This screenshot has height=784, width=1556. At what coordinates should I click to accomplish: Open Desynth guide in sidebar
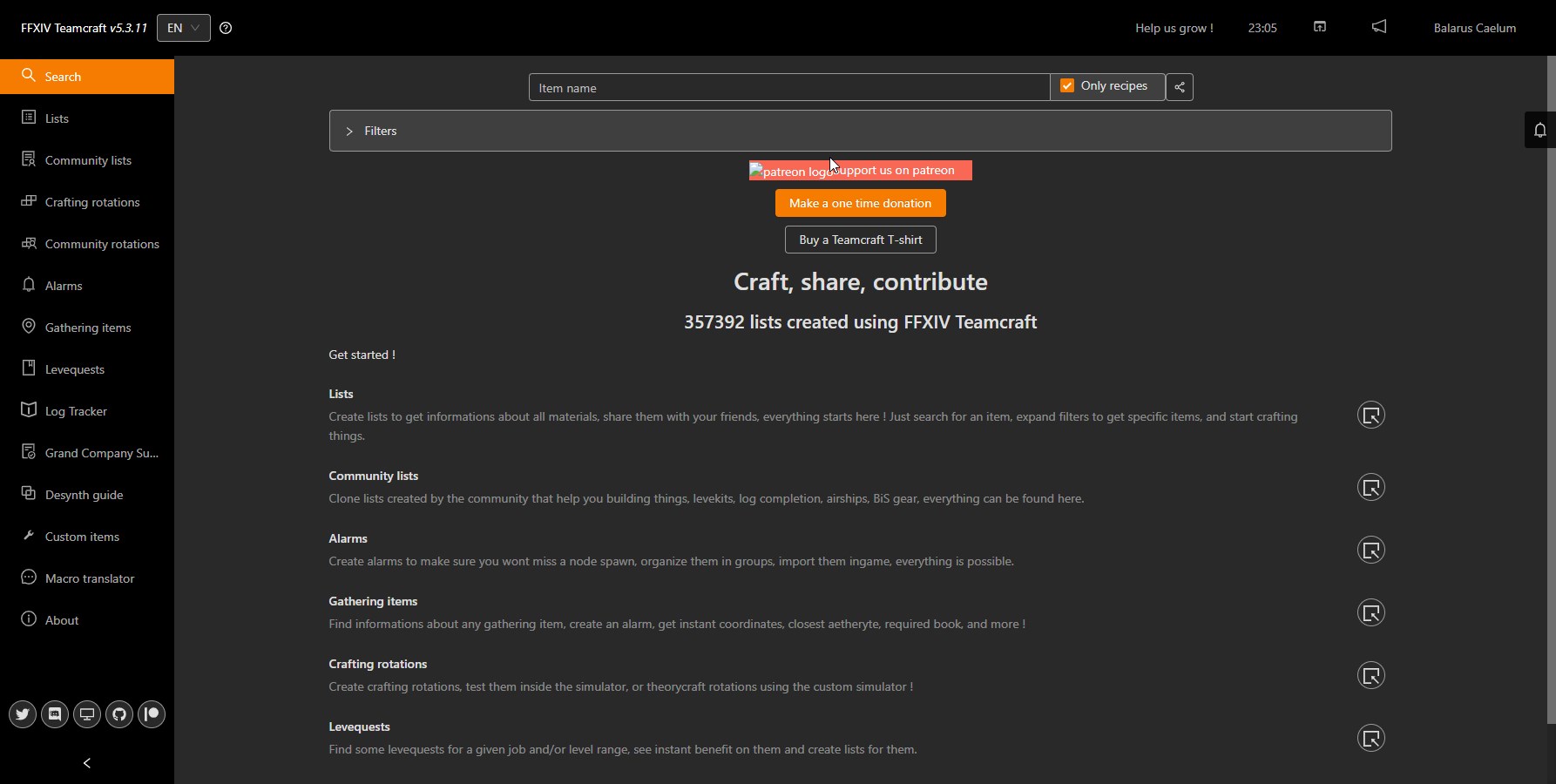pos(87,495)
